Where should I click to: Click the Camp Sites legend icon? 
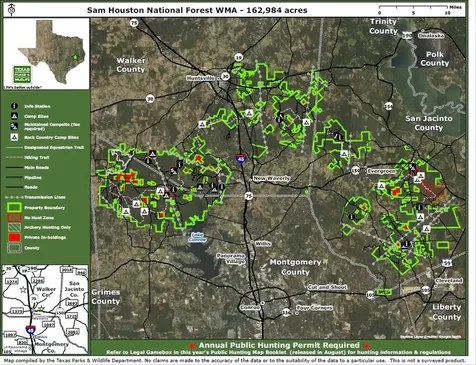pos(14,116)
